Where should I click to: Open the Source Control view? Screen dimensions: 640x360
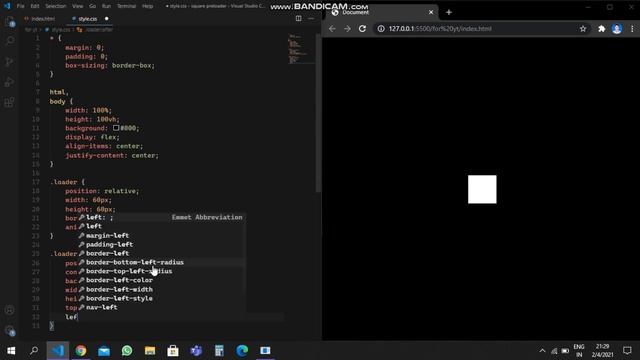tap(10, 62)
